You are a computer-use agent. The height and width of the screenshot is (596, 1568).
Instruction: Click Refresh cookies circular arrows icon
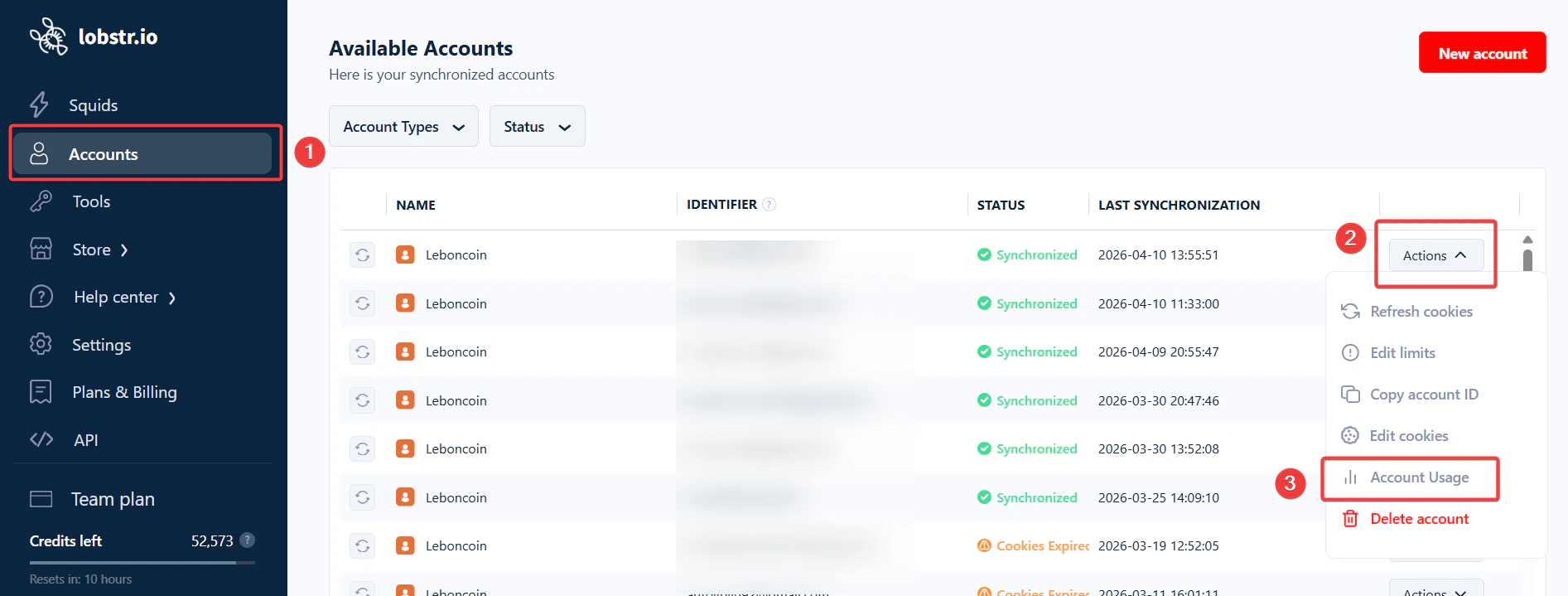1350,312
